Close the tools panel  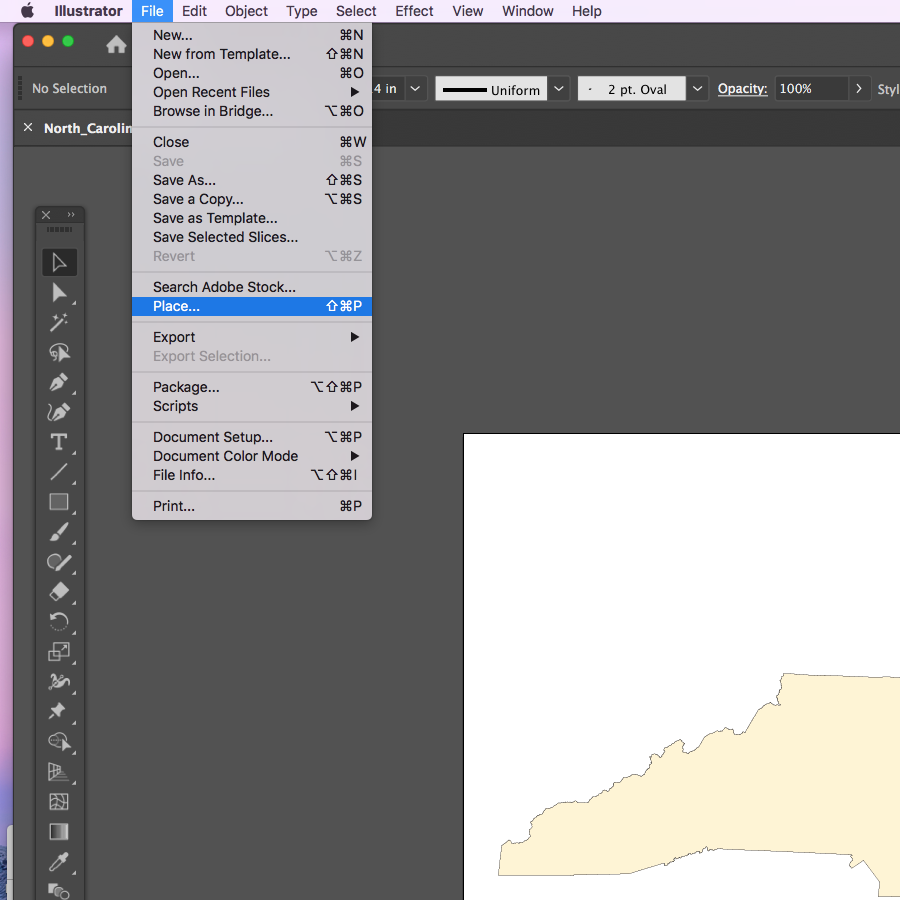(x=46, y=215)
